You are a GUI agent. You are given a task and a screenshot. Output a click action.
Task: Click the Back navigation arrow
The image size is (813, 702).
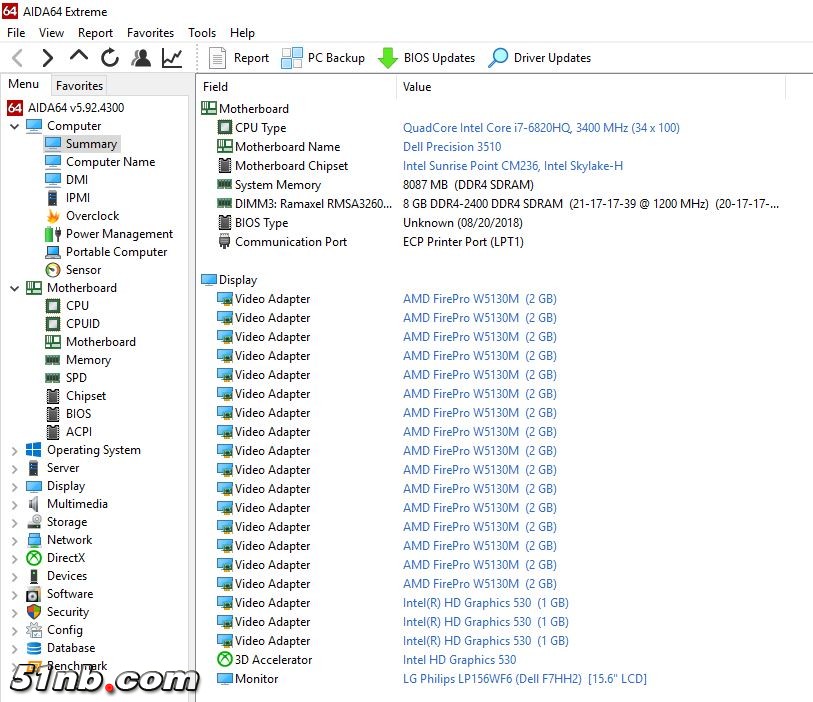[x=17, y=58]
